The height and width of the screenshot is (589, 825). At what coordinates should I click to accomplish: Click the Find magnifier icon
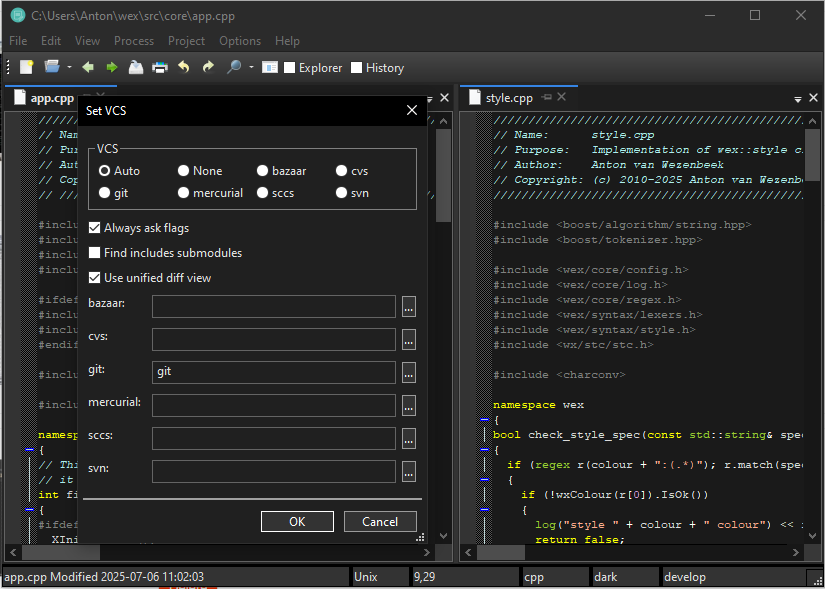[233, 67]
